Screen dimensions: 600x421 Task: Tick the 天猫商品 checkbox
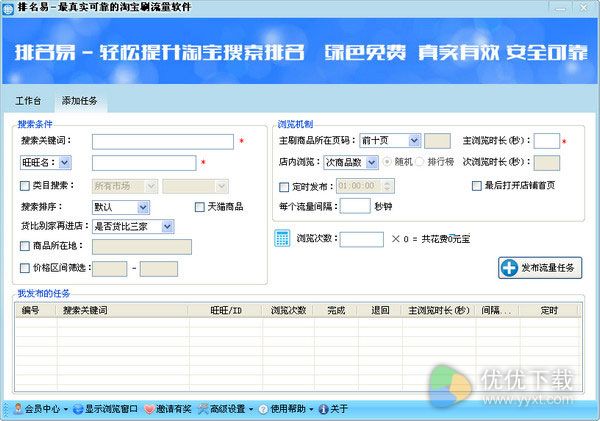(x=199, y=207)
